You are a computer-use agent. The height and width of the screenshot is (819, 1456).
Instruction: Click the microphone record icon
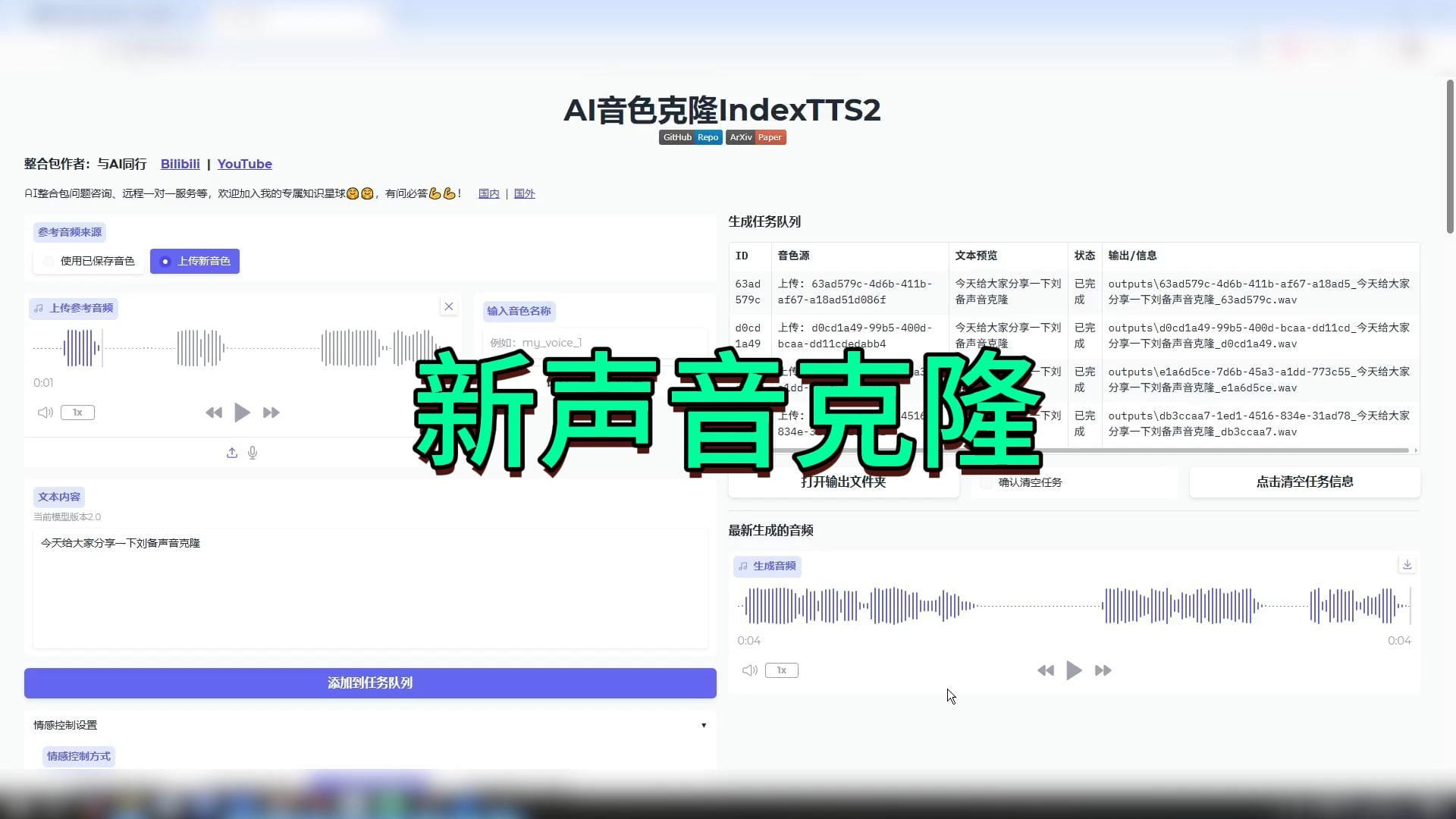[253, 453]
